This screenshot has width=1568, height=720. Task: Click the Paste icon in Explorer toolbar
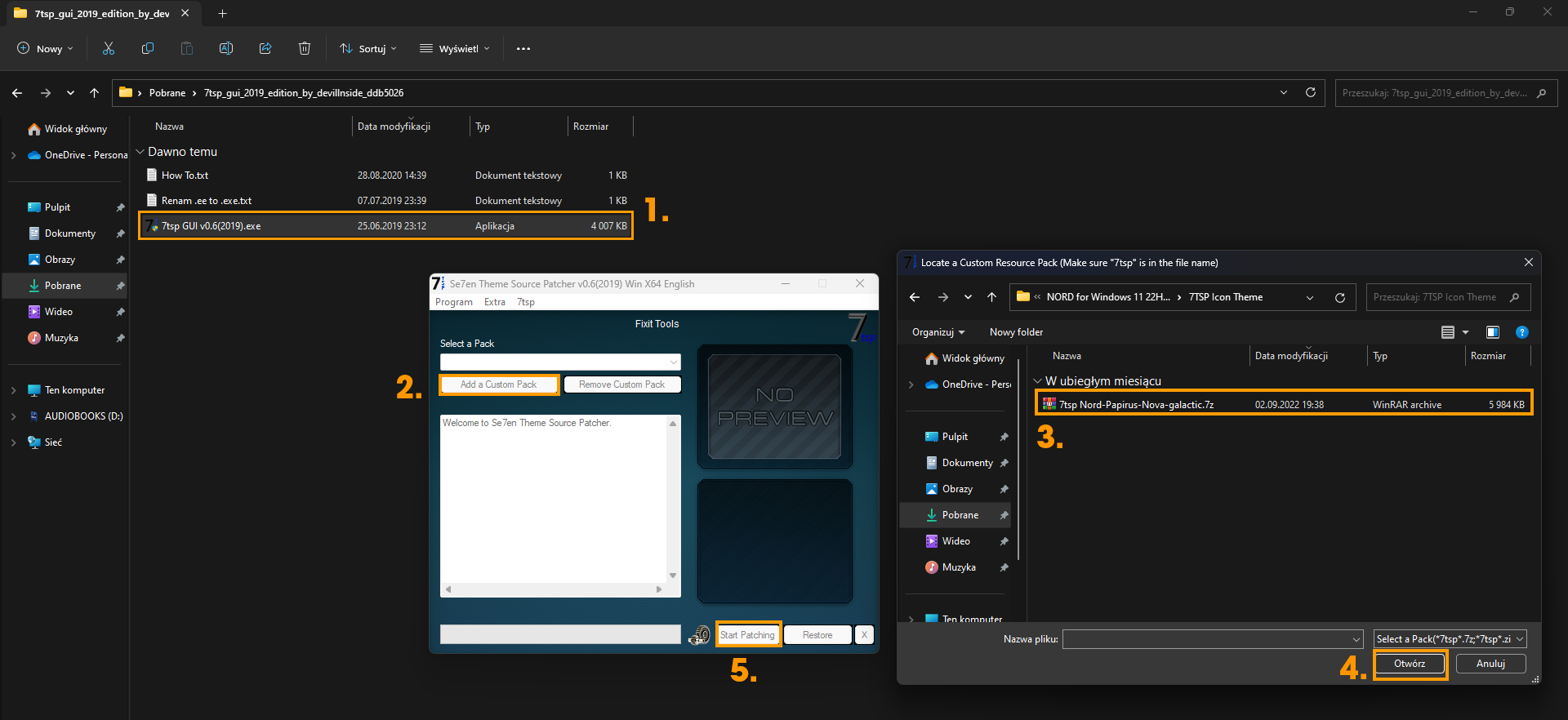tap(187, 49)
